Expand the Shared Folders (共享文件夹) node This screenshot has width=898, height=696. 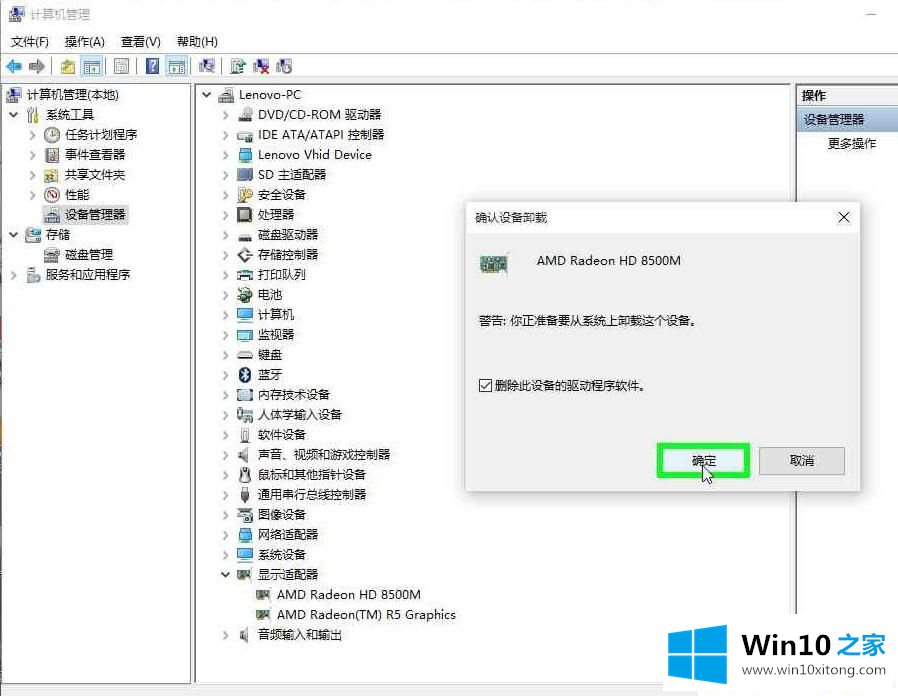pos(33,175)
